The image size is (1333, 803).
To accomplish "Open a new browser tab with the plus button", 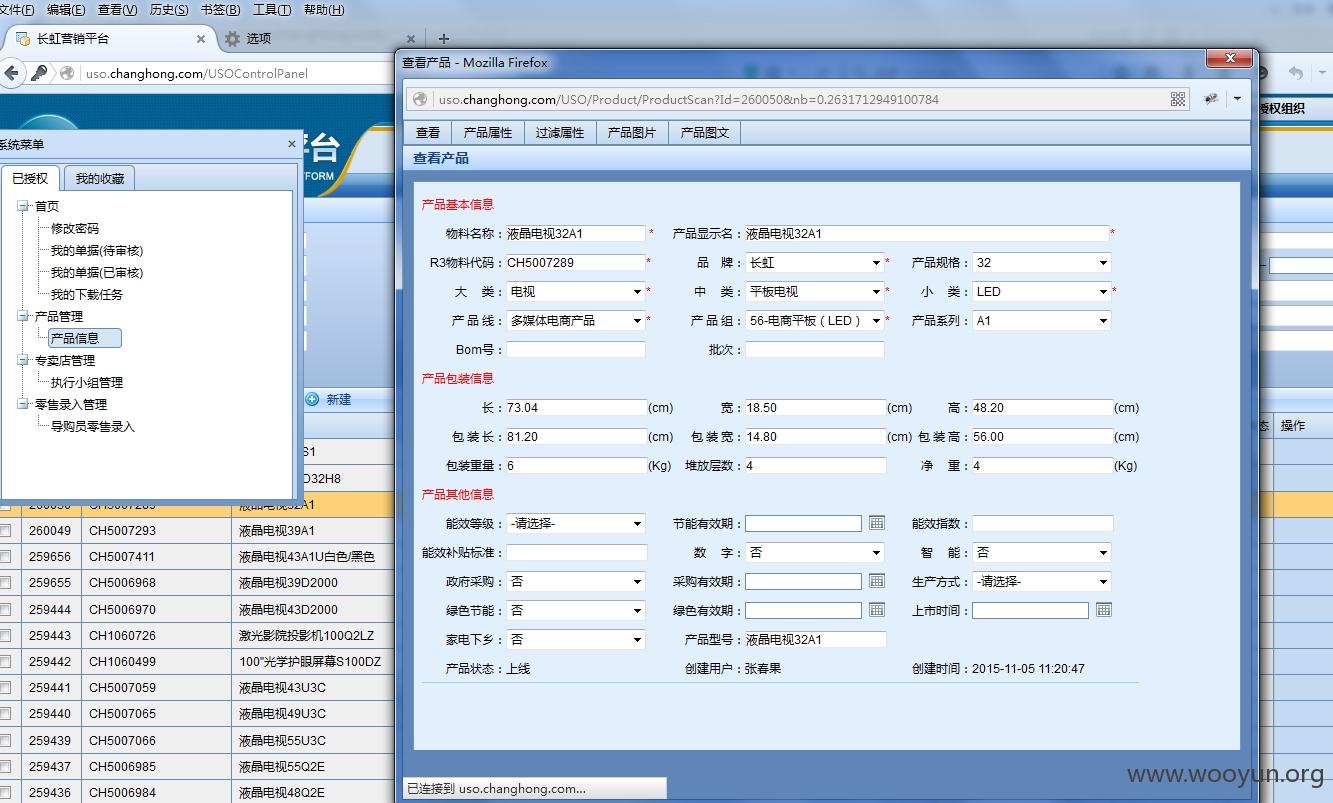I will pos(444,39).
